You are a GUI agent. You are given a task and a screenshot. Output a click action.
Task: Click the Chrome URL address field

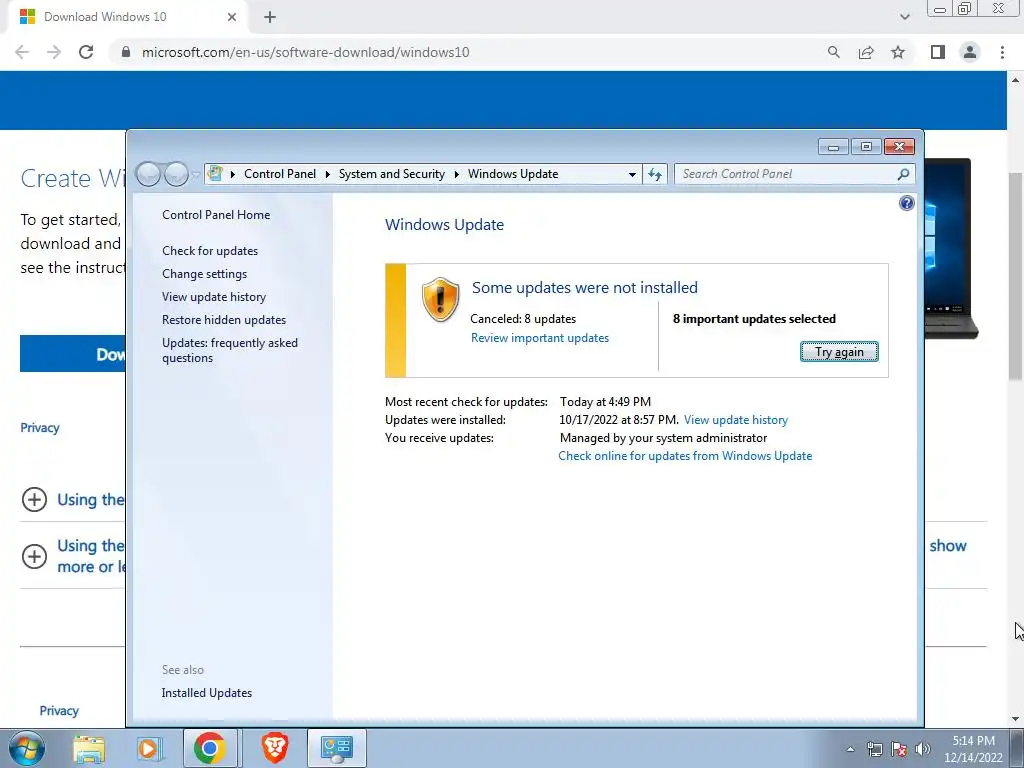(306, 52)
